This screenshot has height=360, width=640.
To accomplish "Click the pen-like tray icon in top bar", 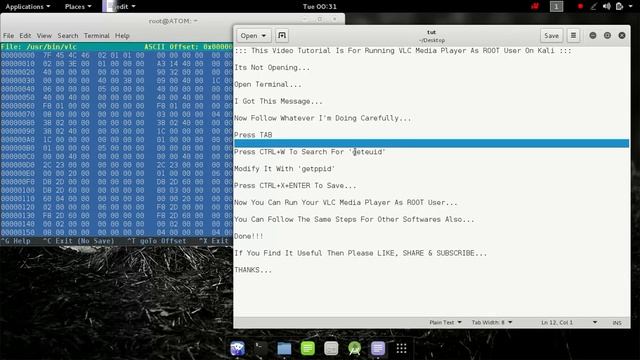I will 593,7.
